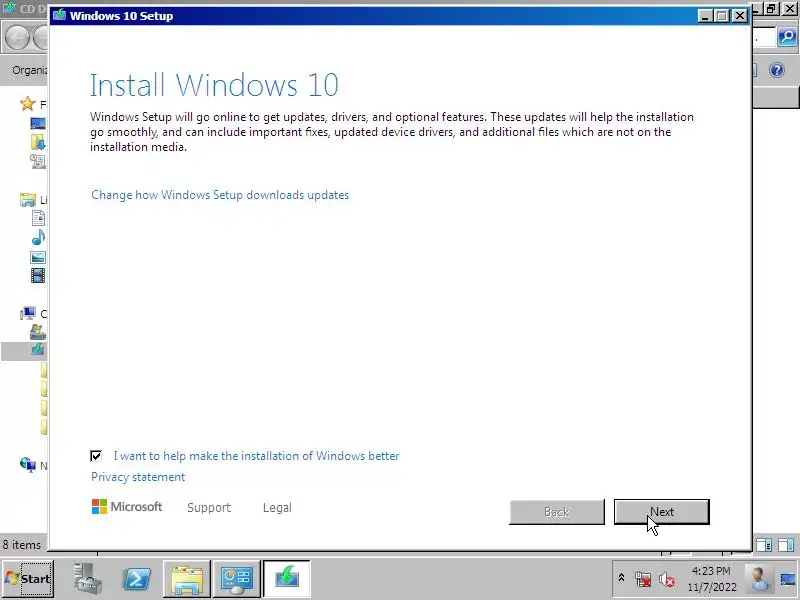Open Windows Explorer from the taskbar
Viewport: 800px width, 600px height.
[187, 579]
